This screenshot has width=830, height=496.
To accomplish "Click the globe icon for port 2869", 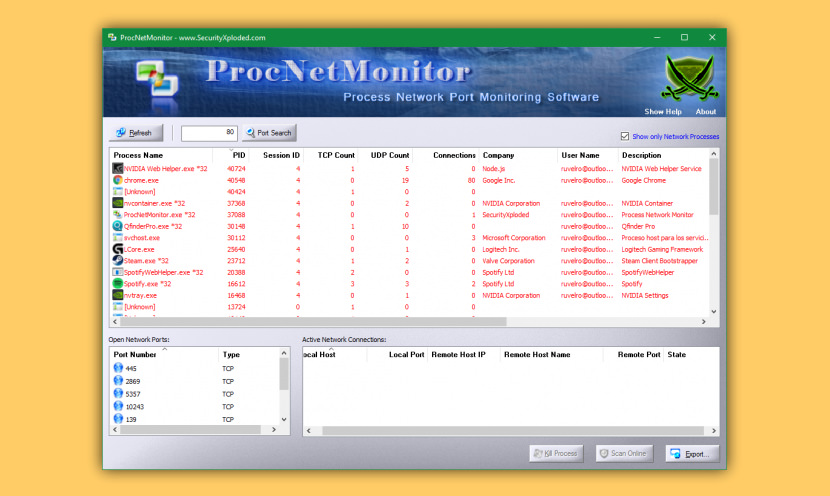I will pos(118,381).
